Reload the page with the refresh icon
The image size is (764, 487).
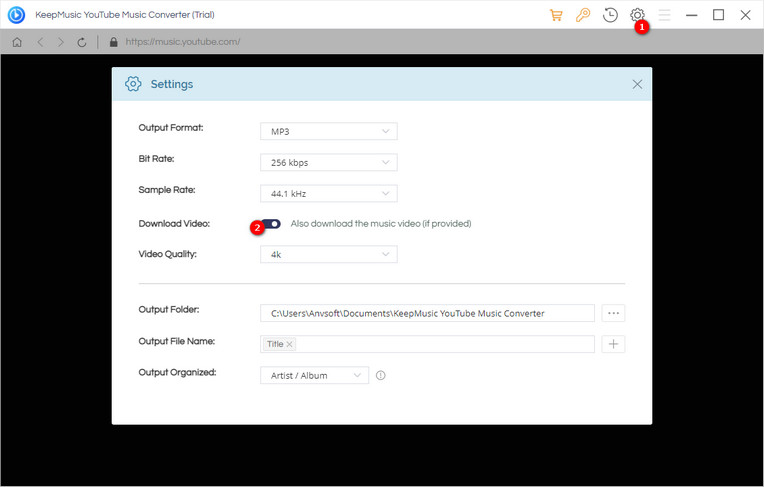(x=82, y=42)
